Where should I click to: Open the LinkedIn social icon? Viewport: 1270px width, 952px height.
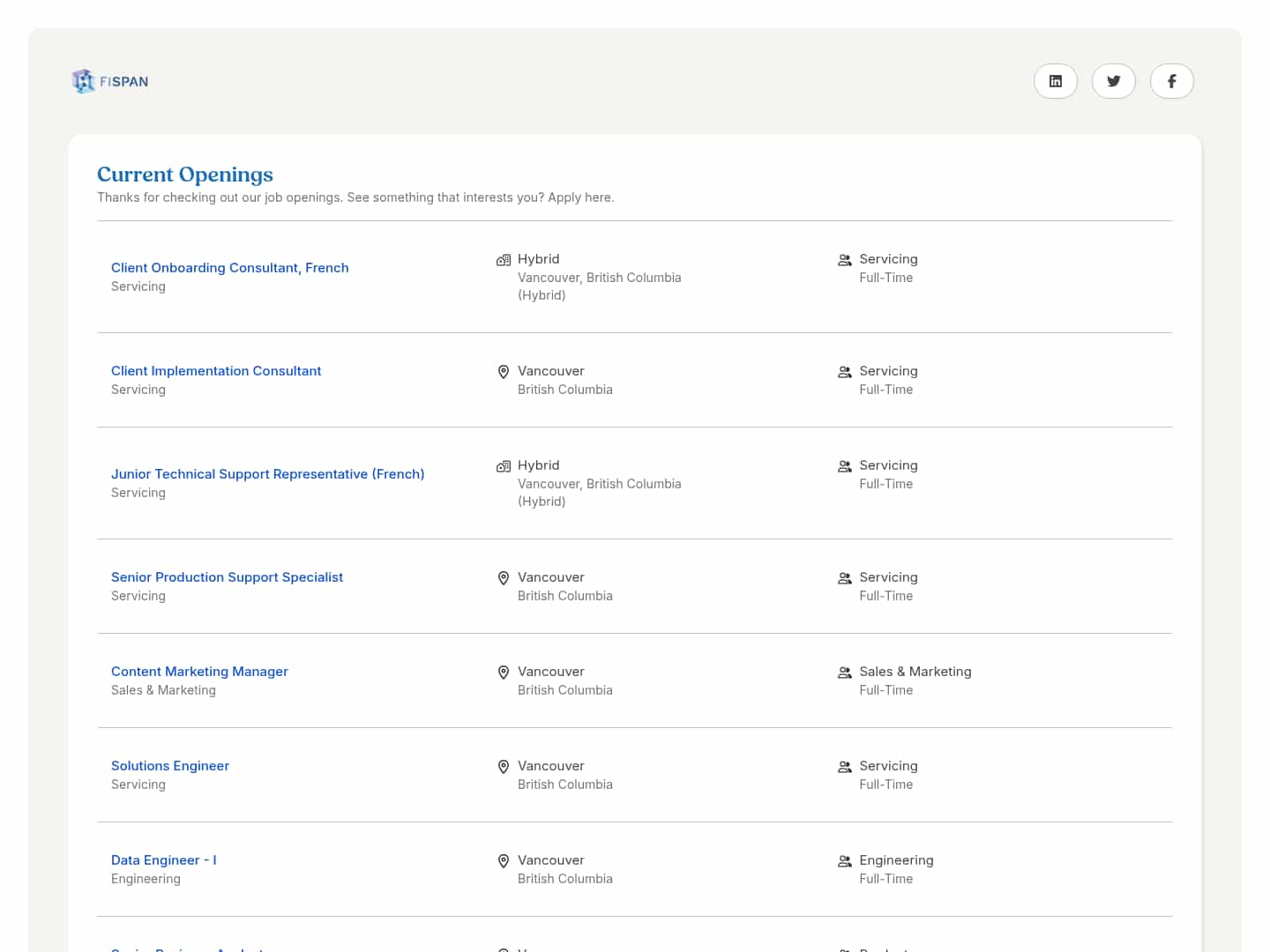tap(1055, 81)
